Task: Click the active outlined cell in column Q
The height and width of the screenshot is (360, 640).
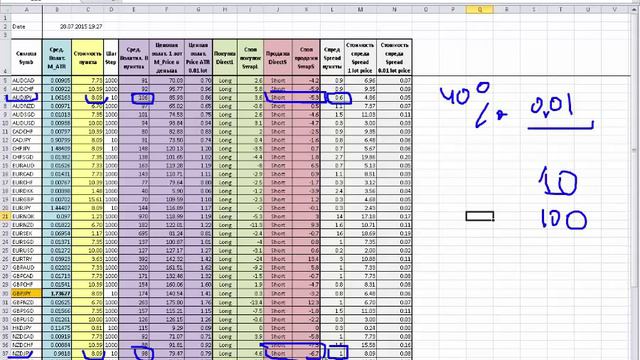Action: pyautogui.click(x=480, y=216)
